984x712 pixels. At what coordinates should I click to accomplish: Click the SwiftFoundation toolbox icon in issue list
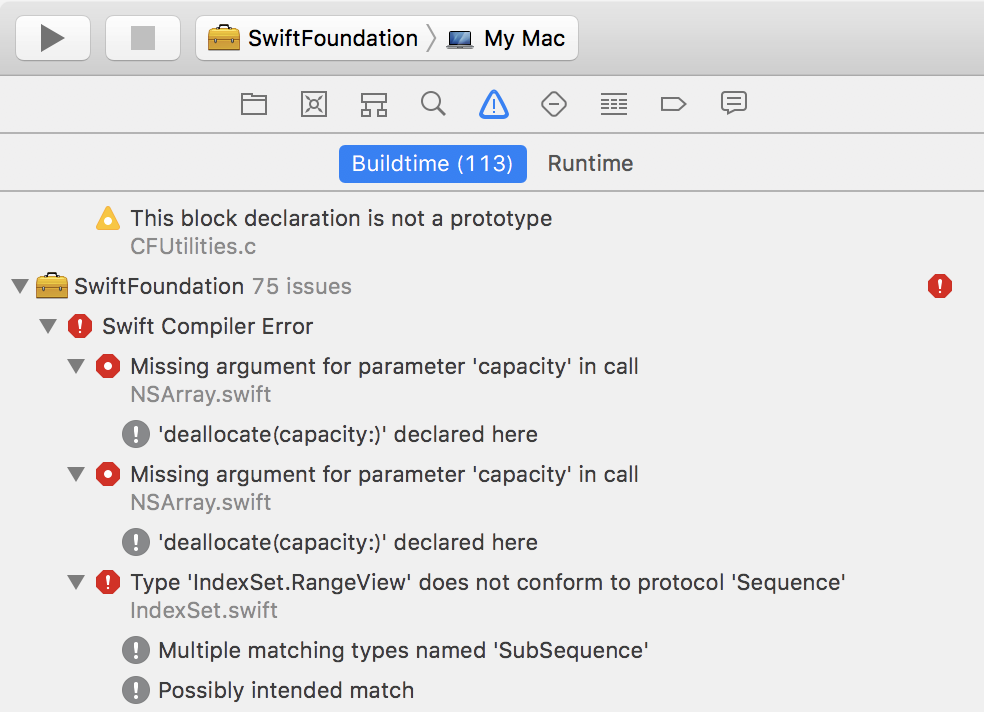52,285
